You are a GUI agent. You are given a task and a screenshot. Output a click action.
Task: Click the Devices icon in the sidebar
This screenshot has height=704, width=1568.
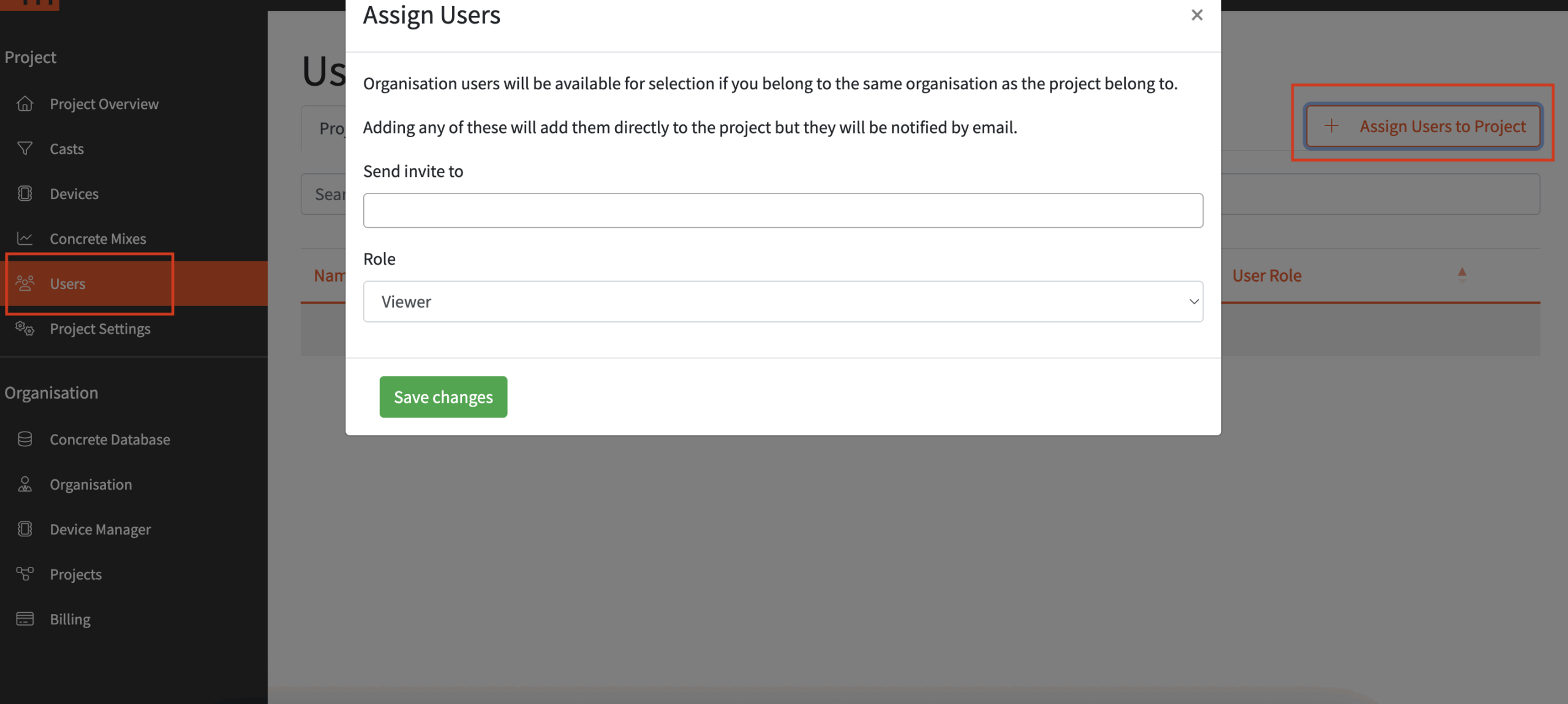click(24, 193)
